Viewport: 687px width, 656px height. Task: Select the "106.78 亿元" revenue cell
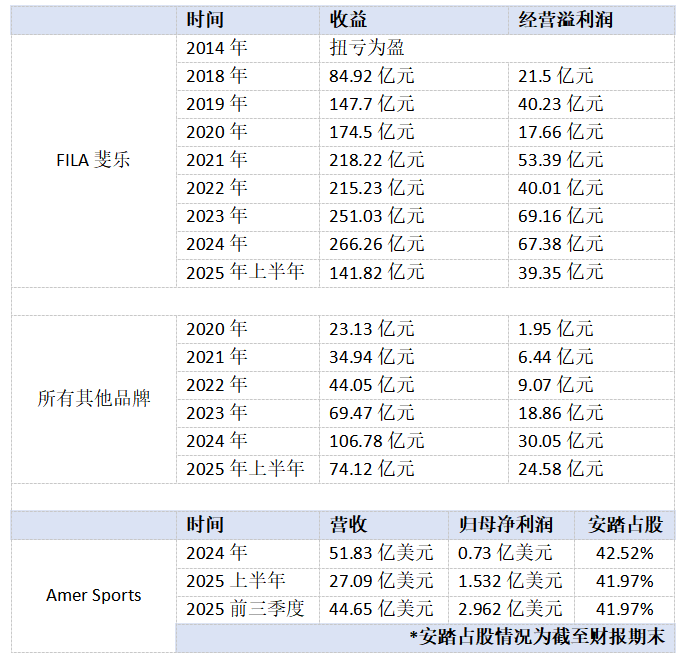[377, 441]
